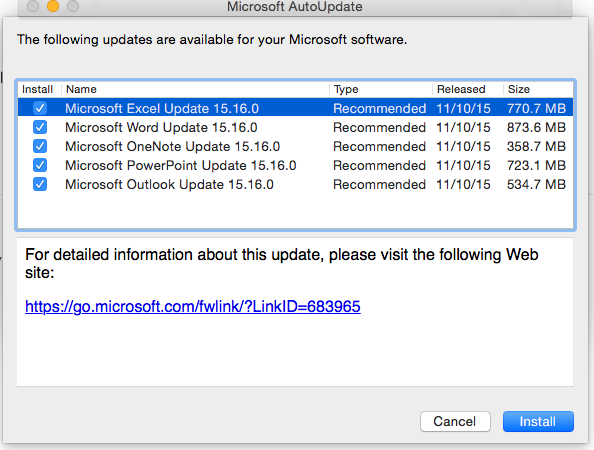
Task: Click the Cancel button
Action: (455, 421)
